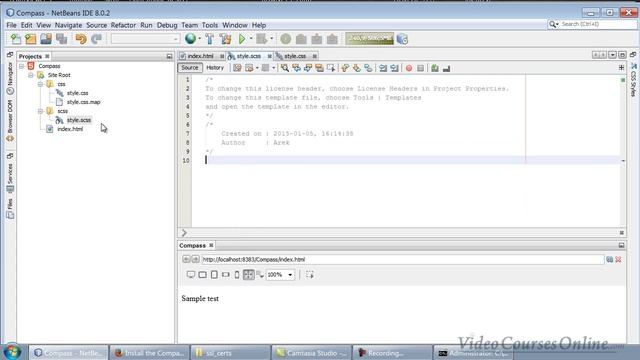Image resolution: width=640 pixels, height=360 pixels.
Task: Click the Redo arrow icon
Action: pyautogui.click(x=96, y=39)
